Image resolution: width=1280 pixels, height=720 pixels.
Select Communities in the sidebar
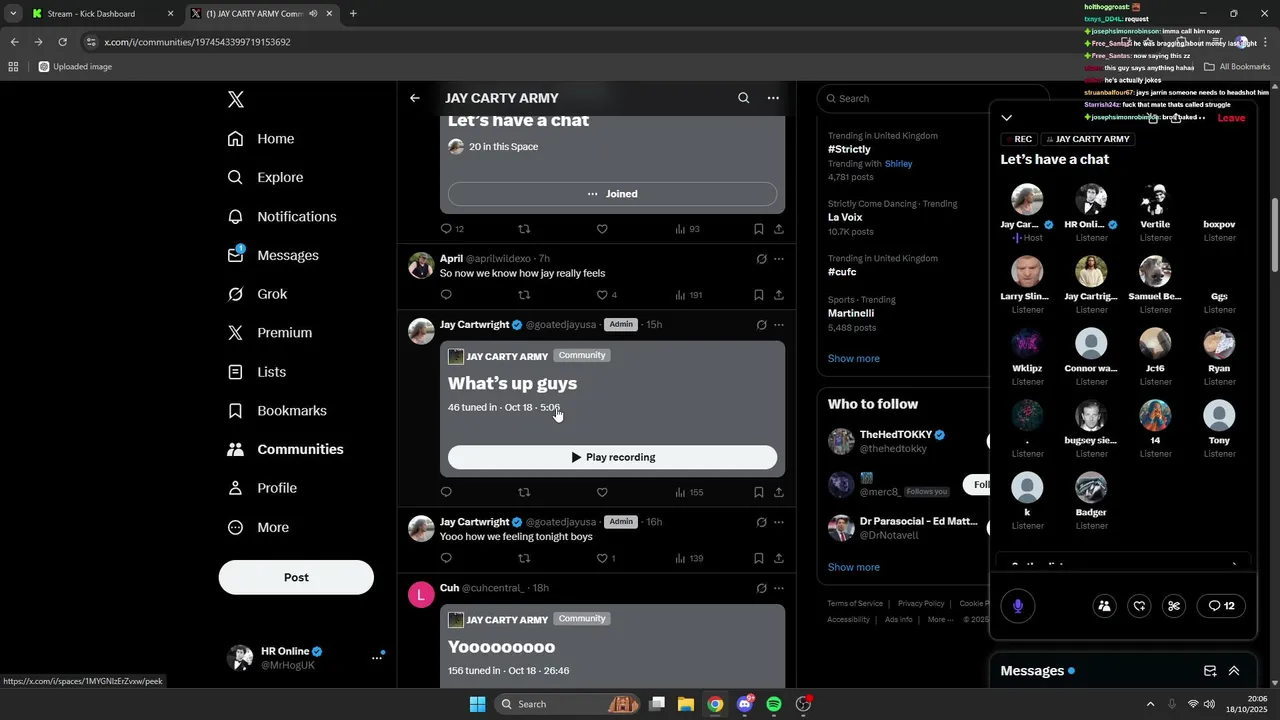point(285,449)
